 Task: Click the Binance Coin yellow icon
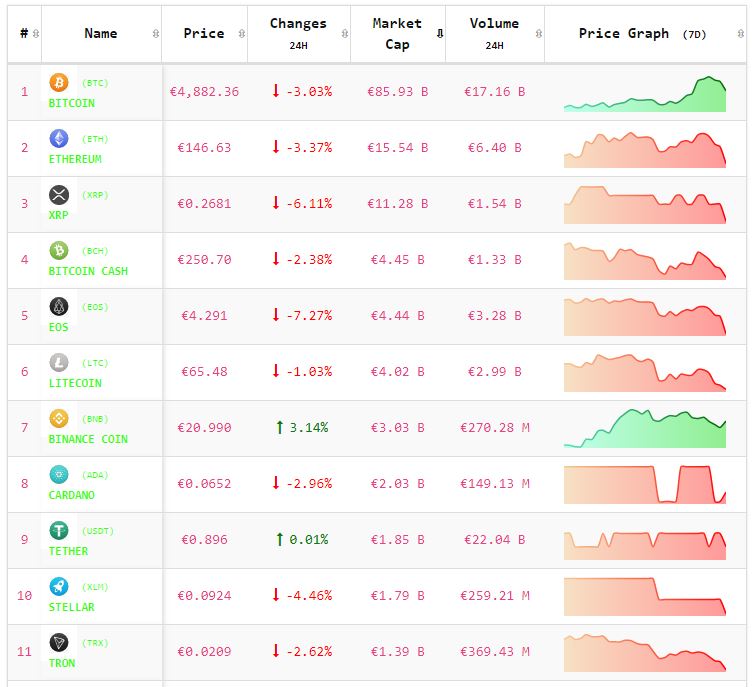[58, 419]
